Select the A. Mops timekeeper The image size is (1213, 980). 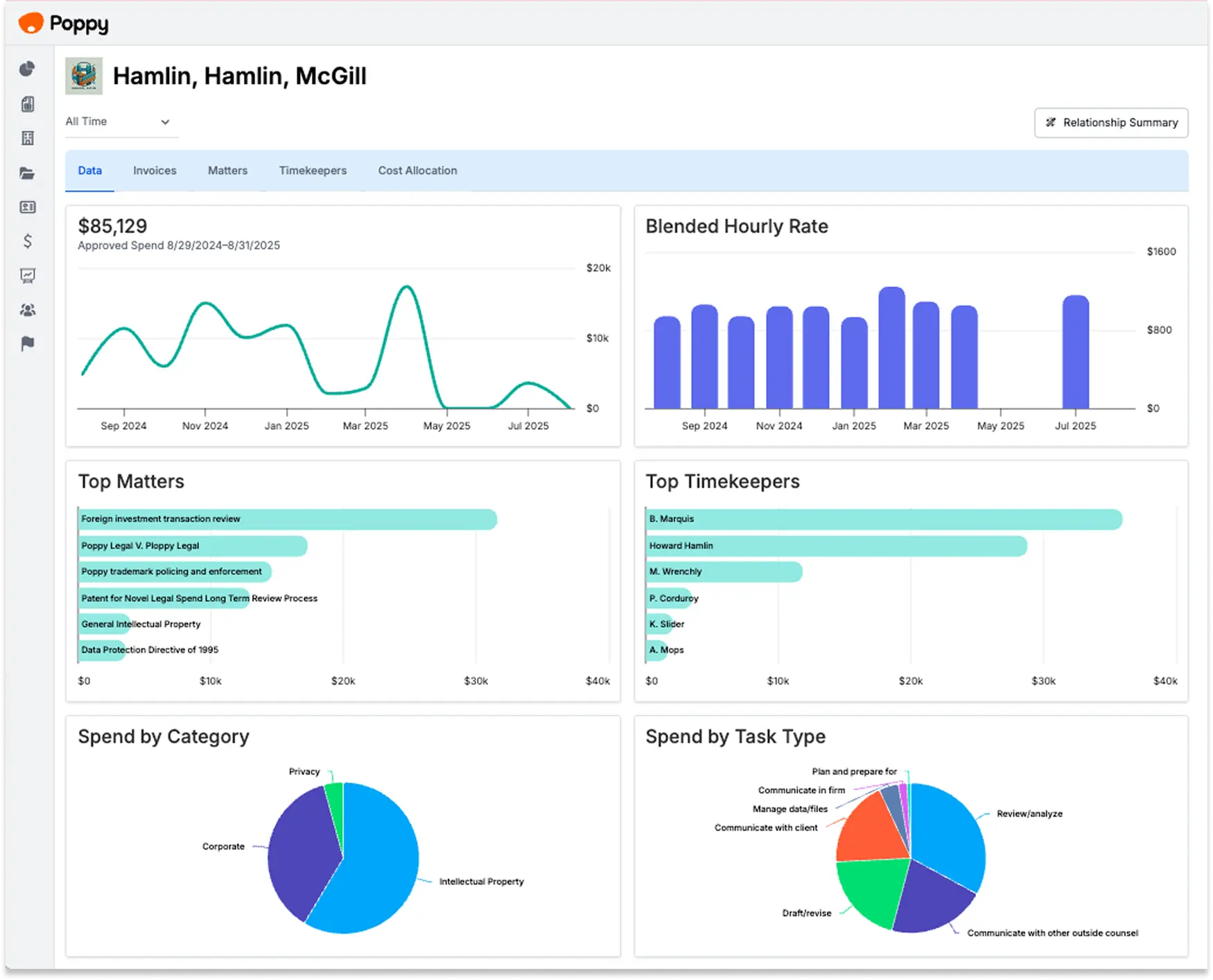tap(657, 650)
